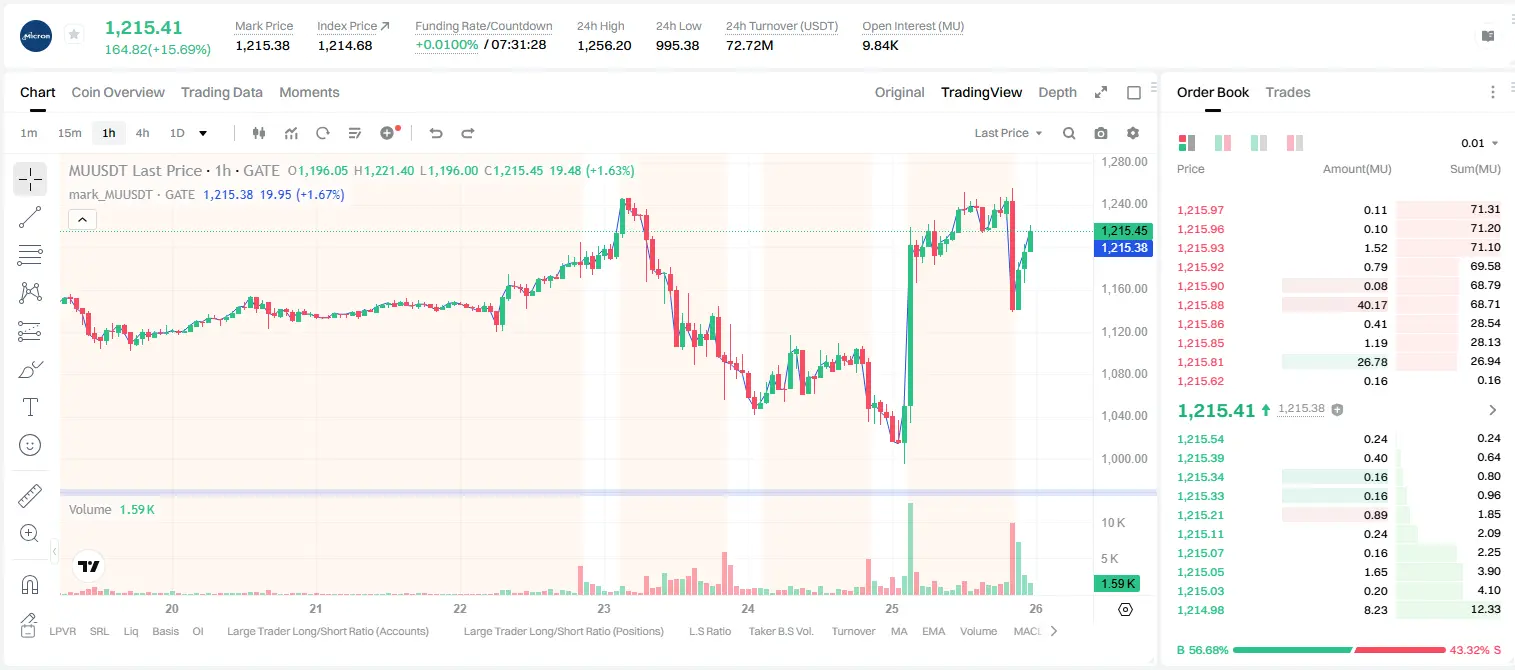Take a chart snapshot with camera icon
This screenshot has width=1515, height=670.
point(1101,133)
